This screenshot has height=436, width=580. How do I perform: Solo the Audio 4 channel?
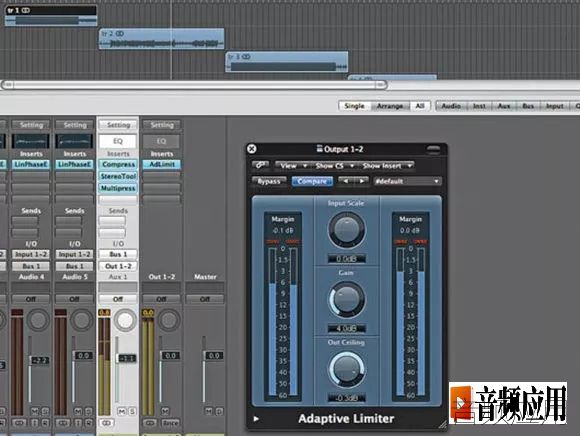point(45,411)
